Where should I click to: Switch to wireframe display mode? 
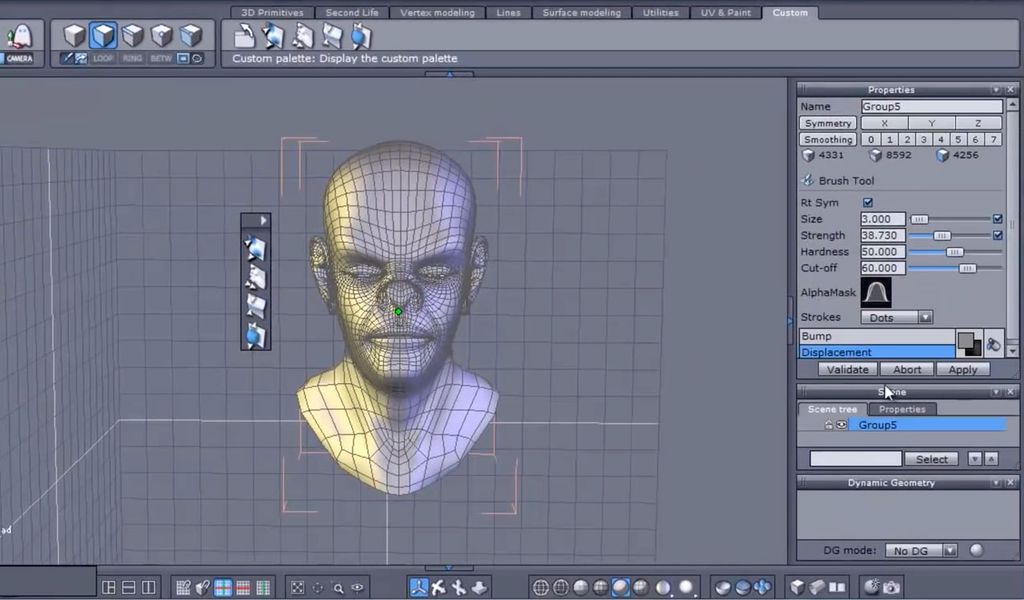[x=543, y=585]
